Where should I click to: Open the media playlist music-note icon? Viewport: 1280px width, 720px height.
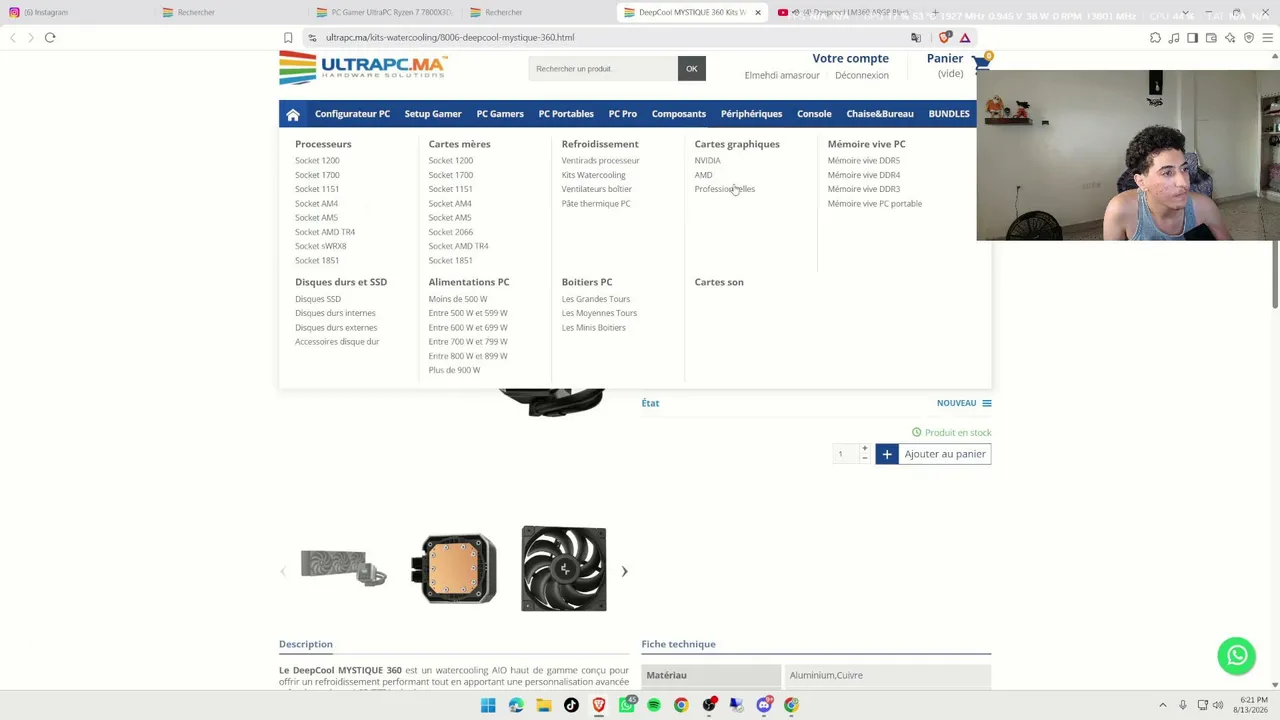click(x=1174, y=38)
